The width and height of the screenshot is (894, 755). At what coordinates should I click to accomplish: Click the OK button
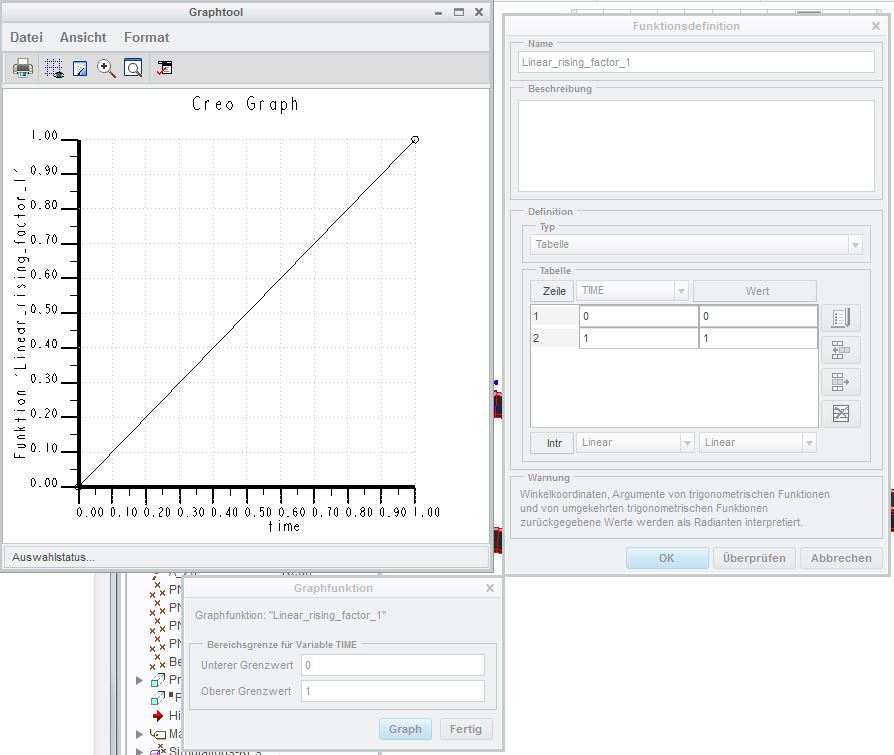667,558
